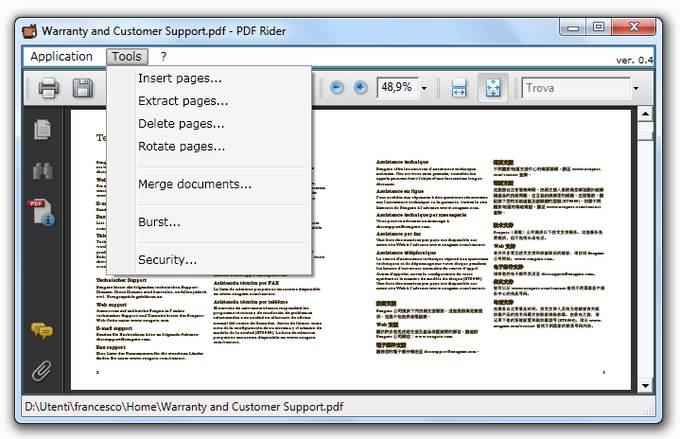
Task: Click into the 48,9% zoom value field
Action: 397,88
